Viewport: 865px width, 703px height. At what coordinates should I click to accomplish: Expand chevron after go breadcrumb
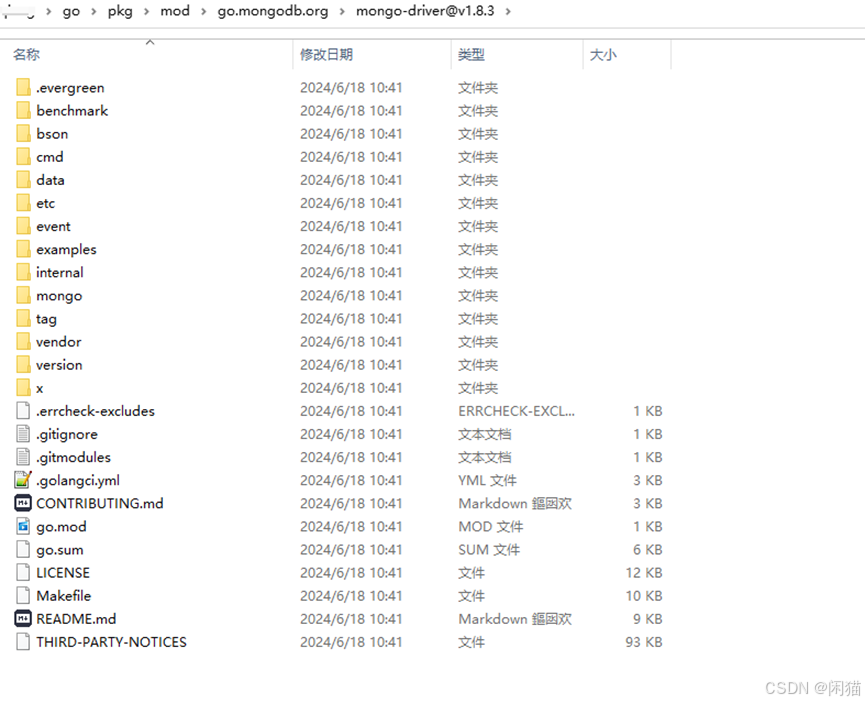point(94,12)
